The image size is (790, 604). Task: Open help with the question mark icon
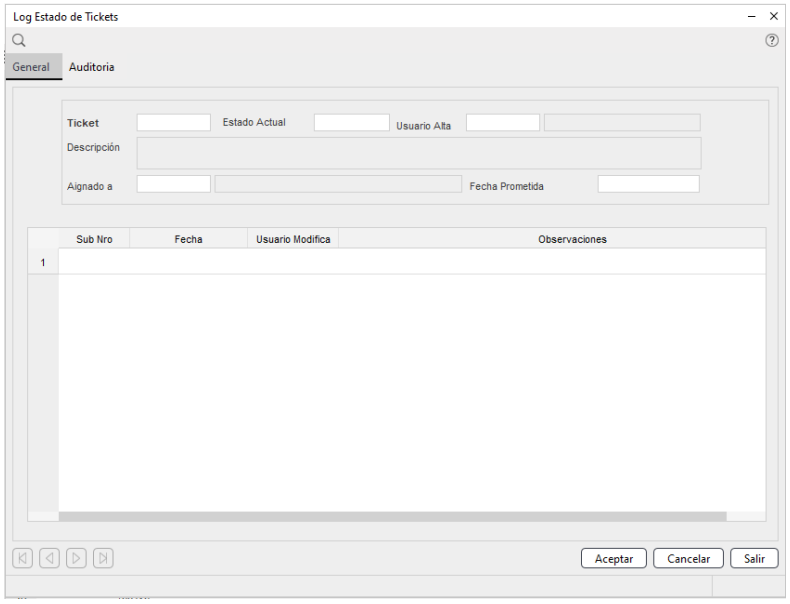pyautogui.click(x=771, y=41)
